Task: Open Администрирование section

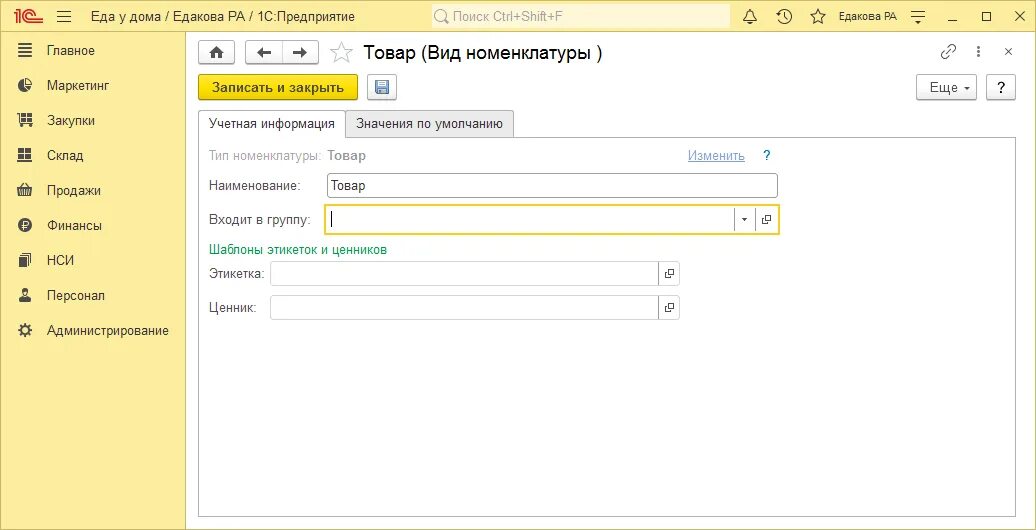Action: pyautogui.click(x=92, y=331)
